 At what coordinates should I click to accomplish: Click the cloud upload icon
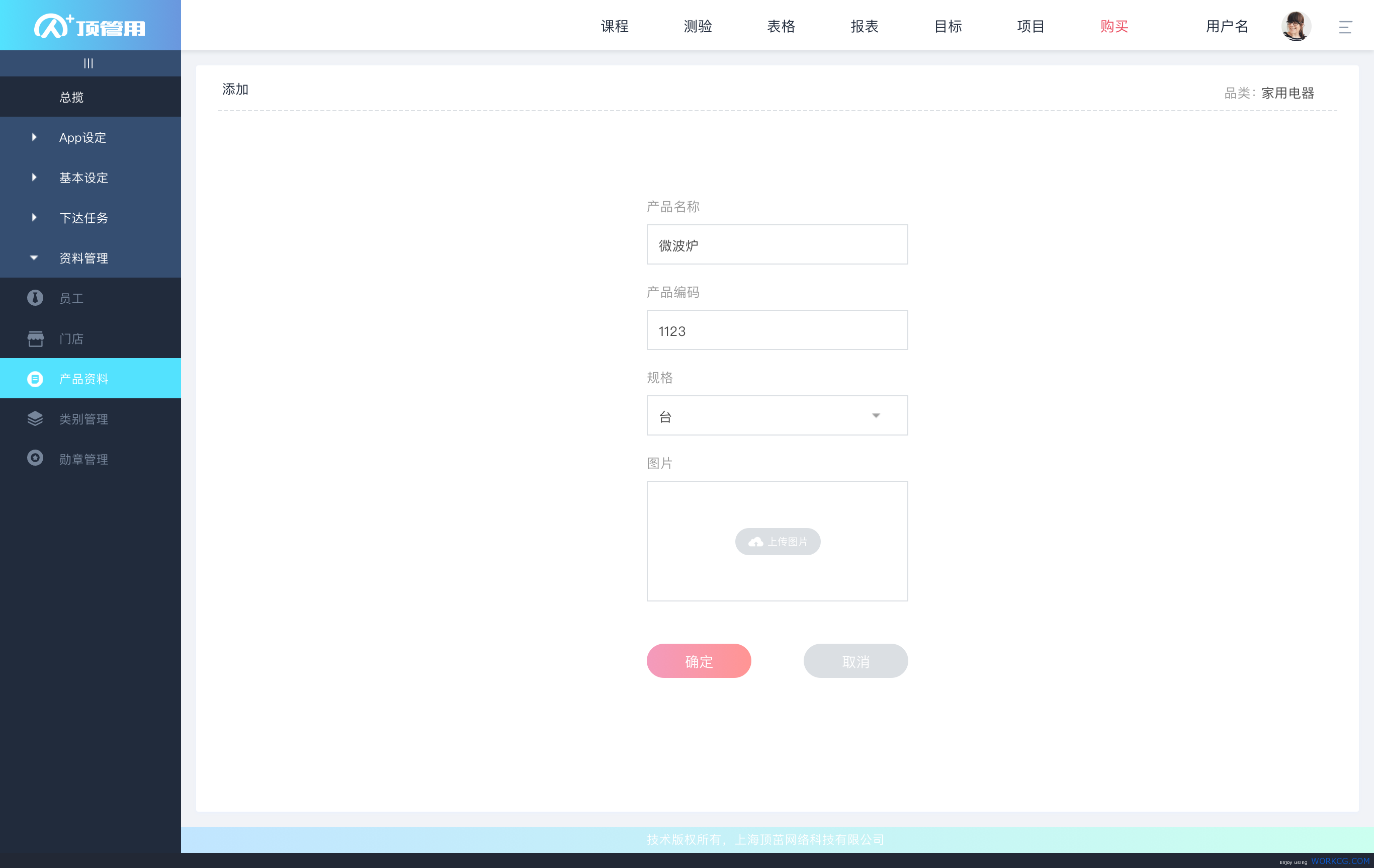coord(755,542)
